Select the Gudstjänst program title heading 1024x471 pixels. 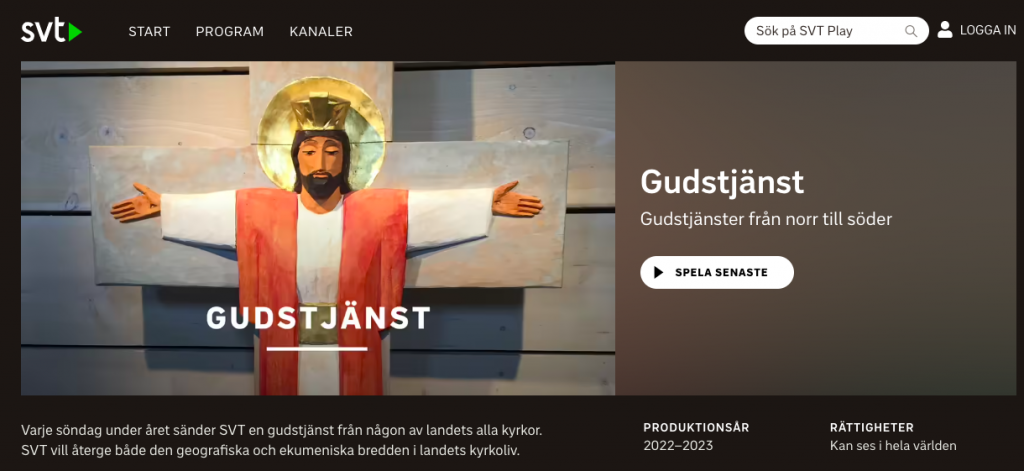tap(722, 182)
